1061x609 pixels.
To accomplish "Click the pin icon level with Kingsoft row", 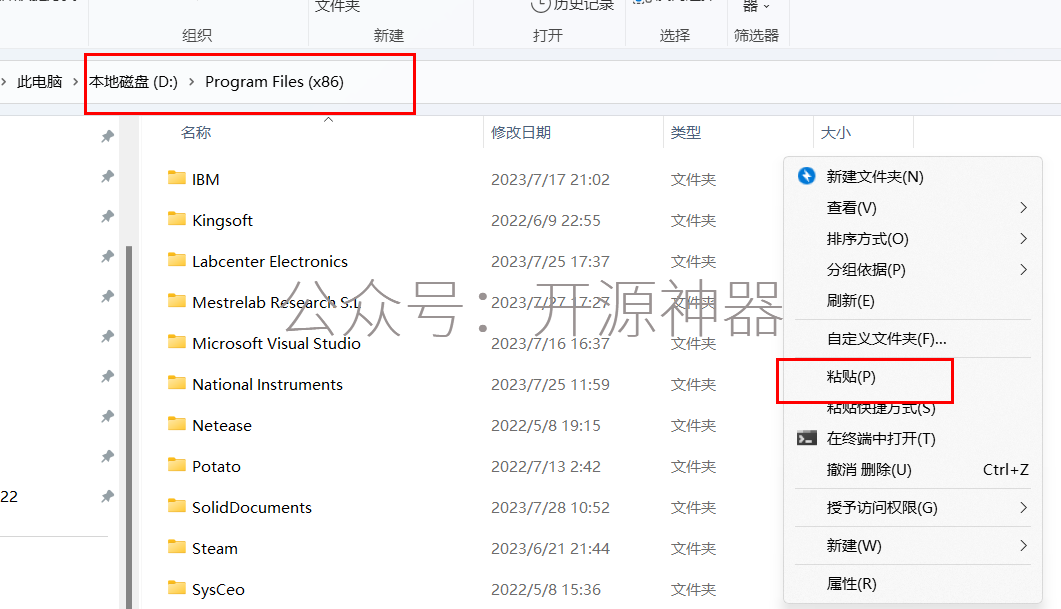I will [107, 217].
